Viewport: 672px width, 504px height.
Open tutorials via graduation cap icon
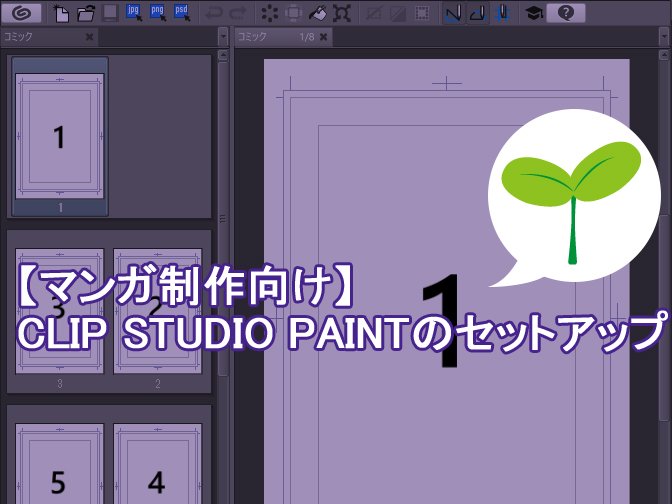(x=534, y=13)
